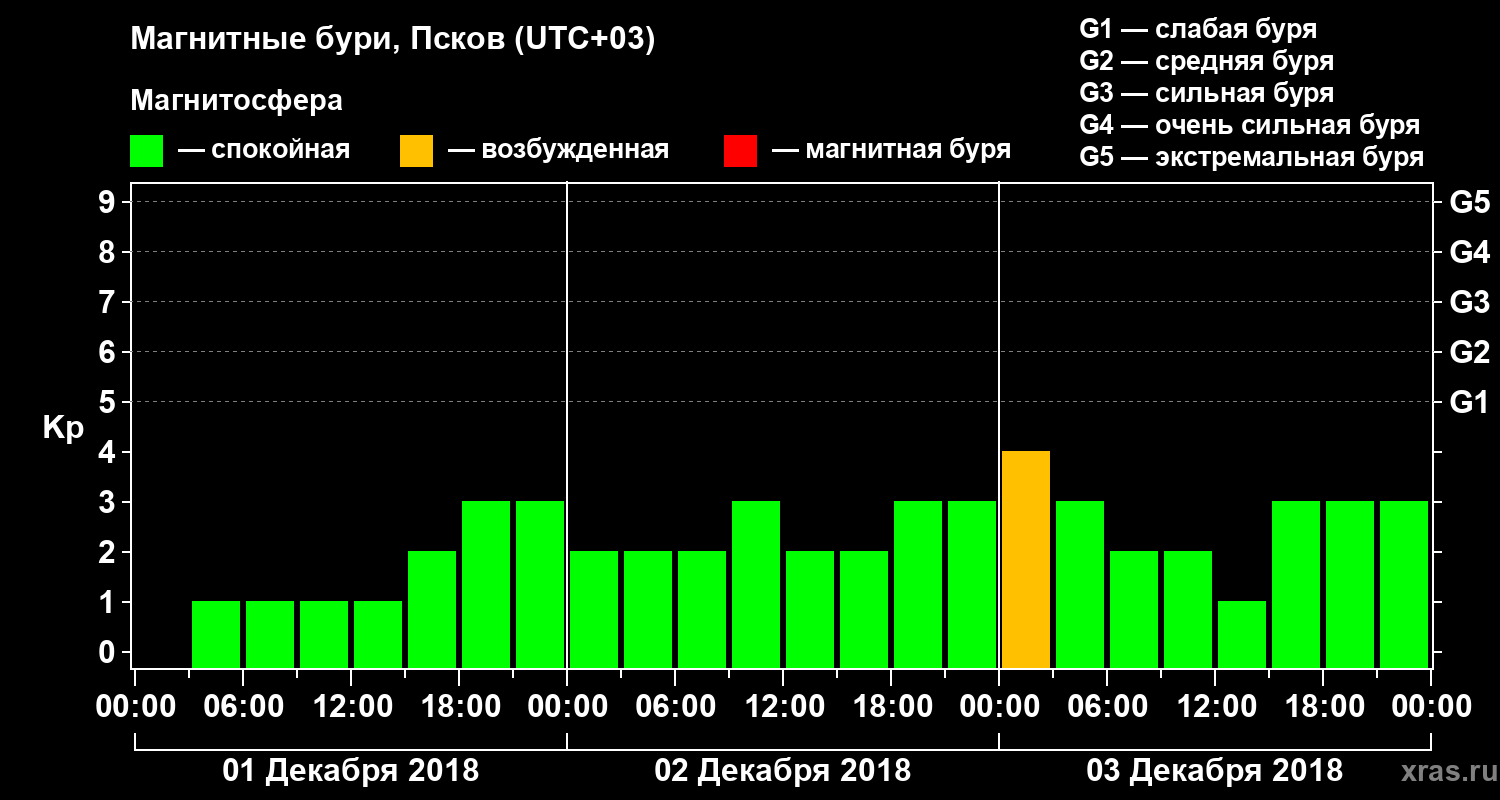The image size is (1500, 800).
Task: Click the '6' value on the Kp axis
Action: click(x=108, y=352)
